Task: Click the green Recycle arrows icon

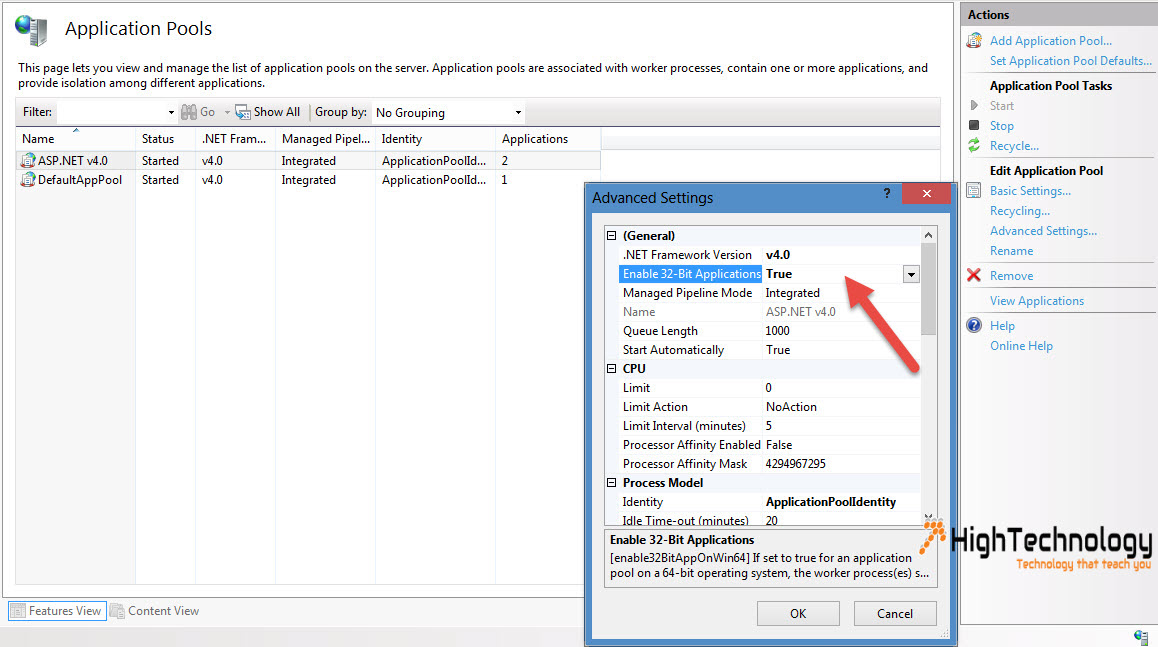Action: tap(974, 146)
